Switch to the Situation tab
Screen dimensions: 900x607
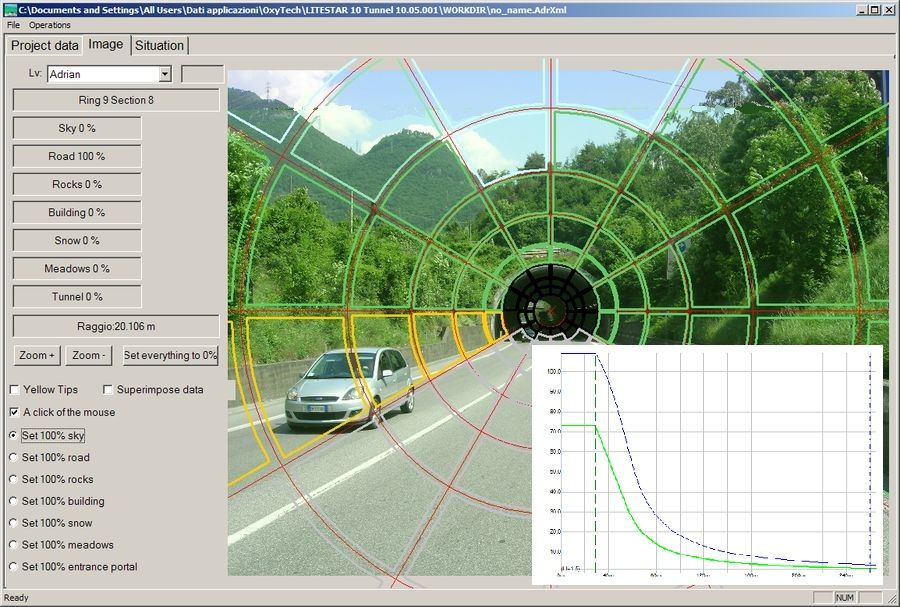point(160,46)
